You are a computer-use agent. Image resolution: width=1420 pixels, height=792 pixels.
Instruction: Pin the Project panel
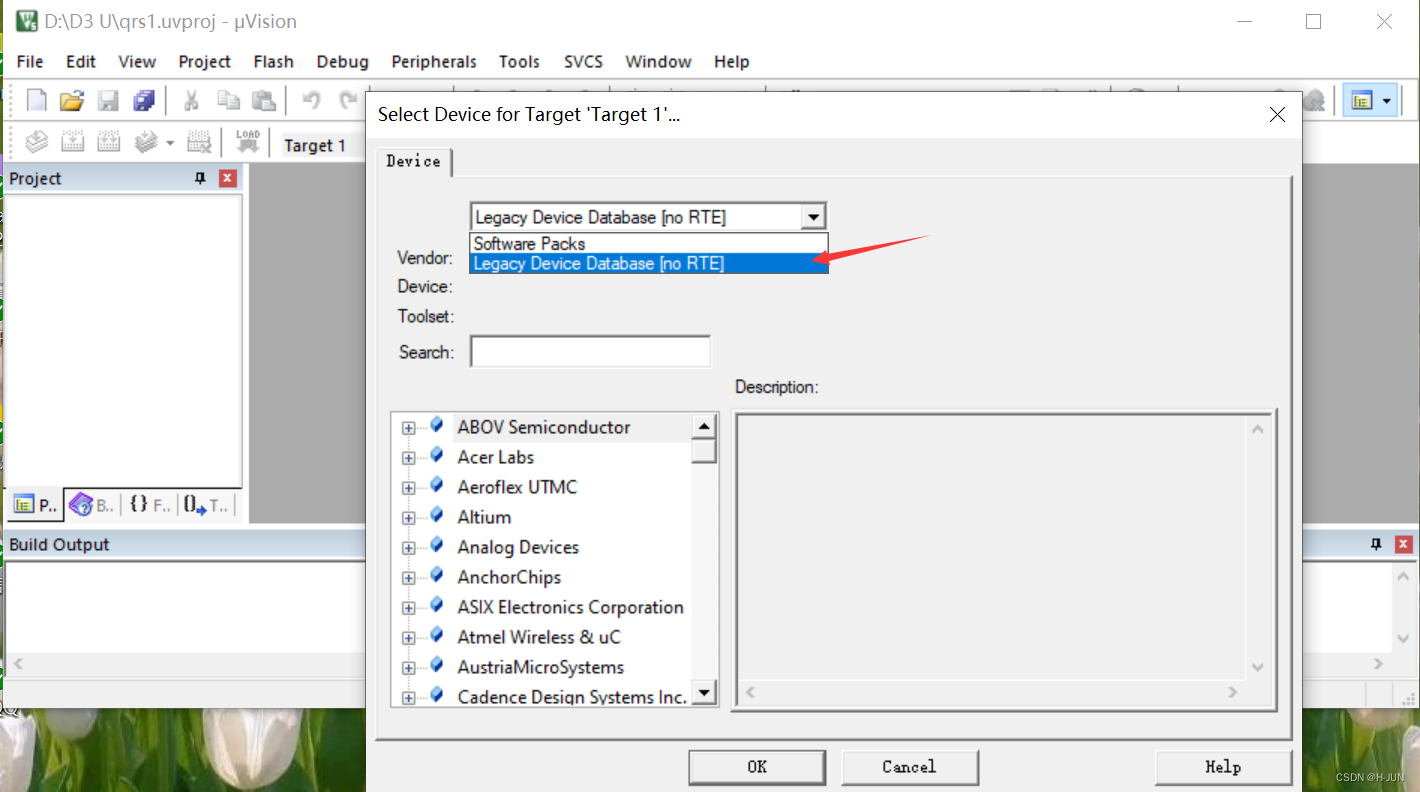200,178
